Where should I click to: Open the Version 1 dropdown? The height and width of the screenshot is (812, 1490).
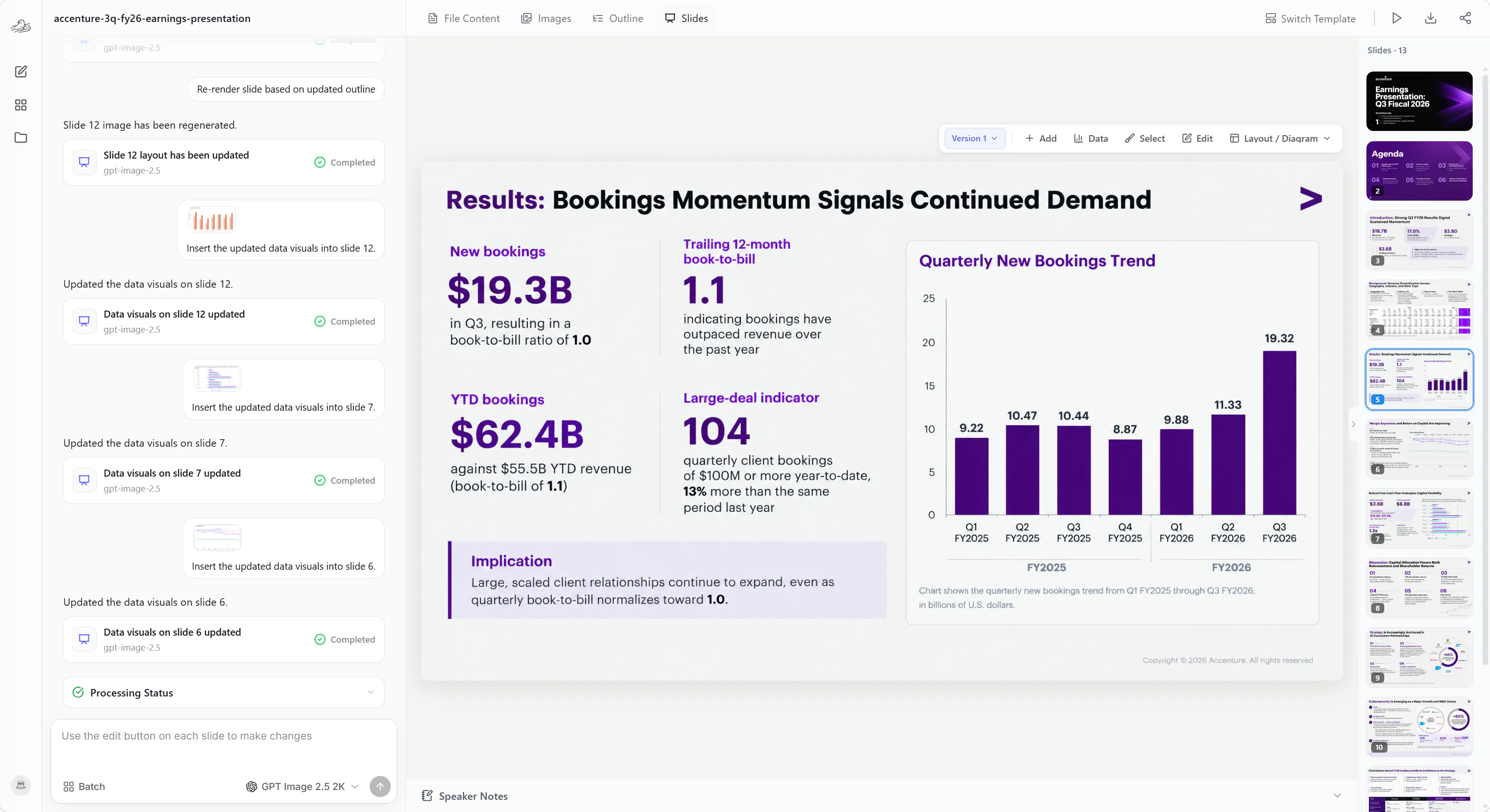click(x=975, y=138)
